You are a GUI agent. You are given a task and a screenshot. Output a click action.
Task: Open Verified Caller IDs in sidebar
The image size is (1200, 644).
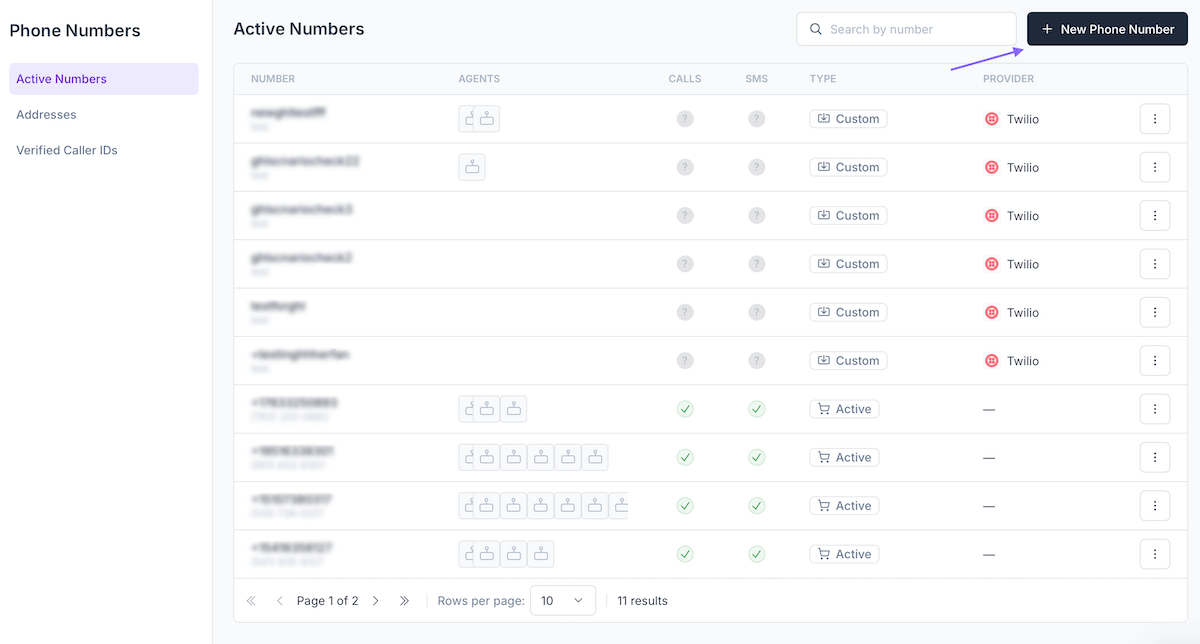(67, 150)
